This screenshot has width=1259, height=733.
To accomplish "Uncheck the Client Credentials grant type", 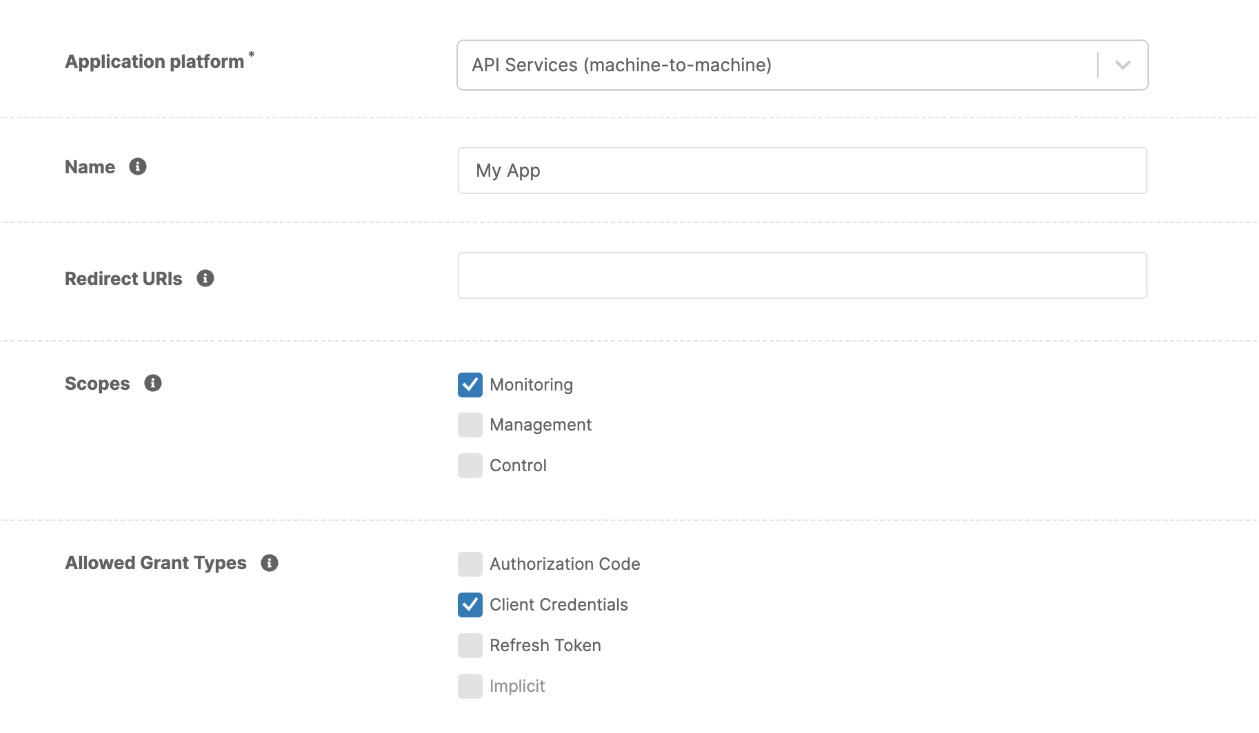I will pyautogui.click(x=470, y=604).
